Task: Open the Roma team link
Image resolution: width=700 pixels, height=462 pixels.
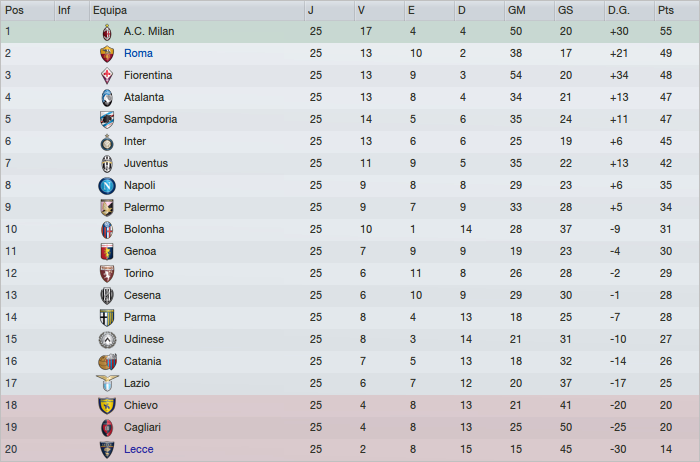Action: point(138,53)
